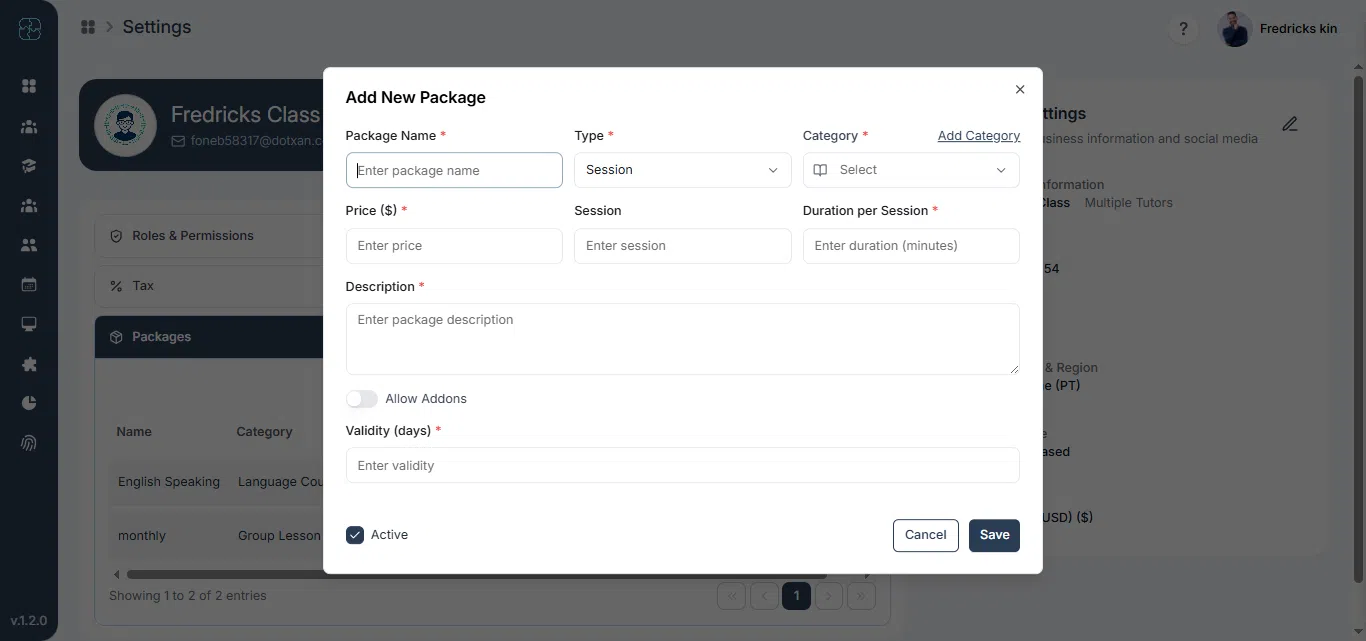Open the Type dropdown showing Session
This screenshot has height=641, width=1366.
point(682,170)
